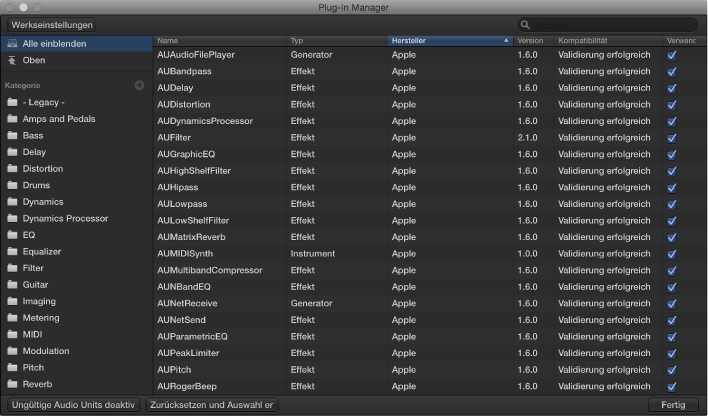Click the Suchen search field
The height and width of the screenshot is (416, 708).
click(x=608, y=25)
